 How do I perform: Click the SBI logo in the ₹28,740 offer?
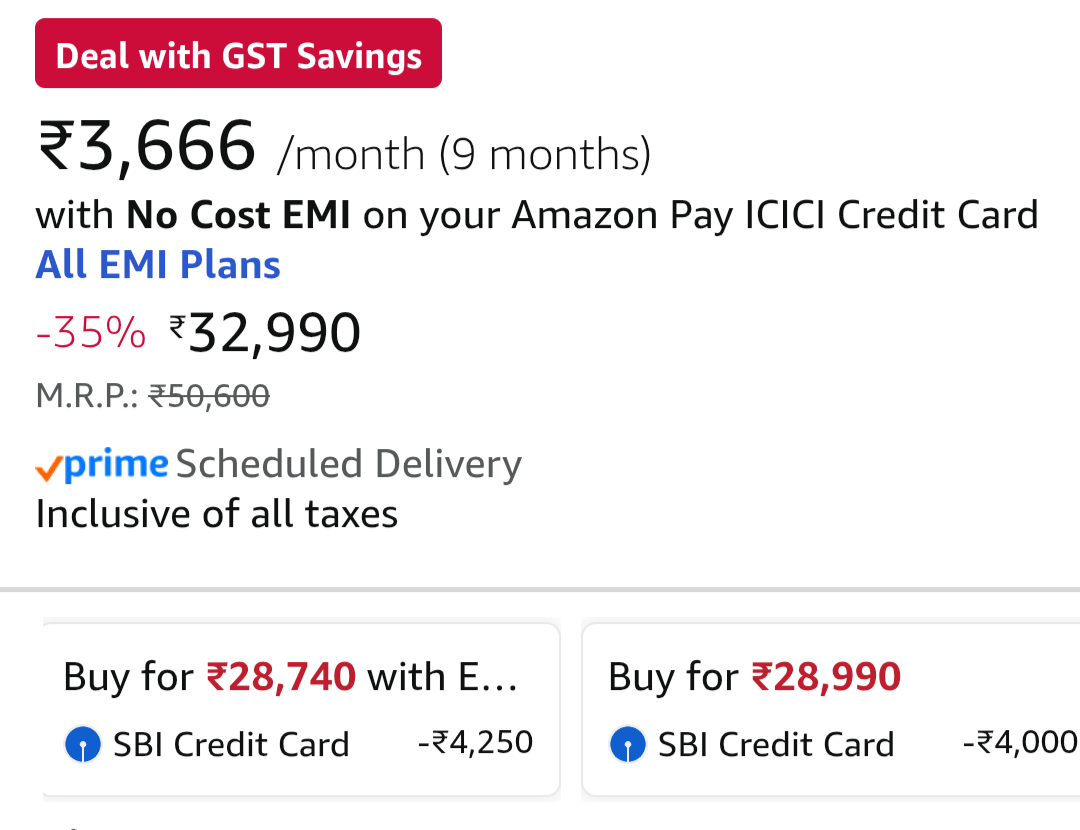click(82, 745)
